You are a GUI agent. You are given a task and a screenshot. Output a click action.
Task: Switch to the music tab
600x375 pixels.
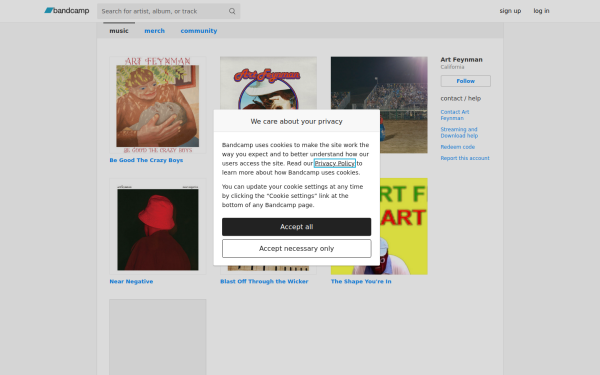click(119, 31)
